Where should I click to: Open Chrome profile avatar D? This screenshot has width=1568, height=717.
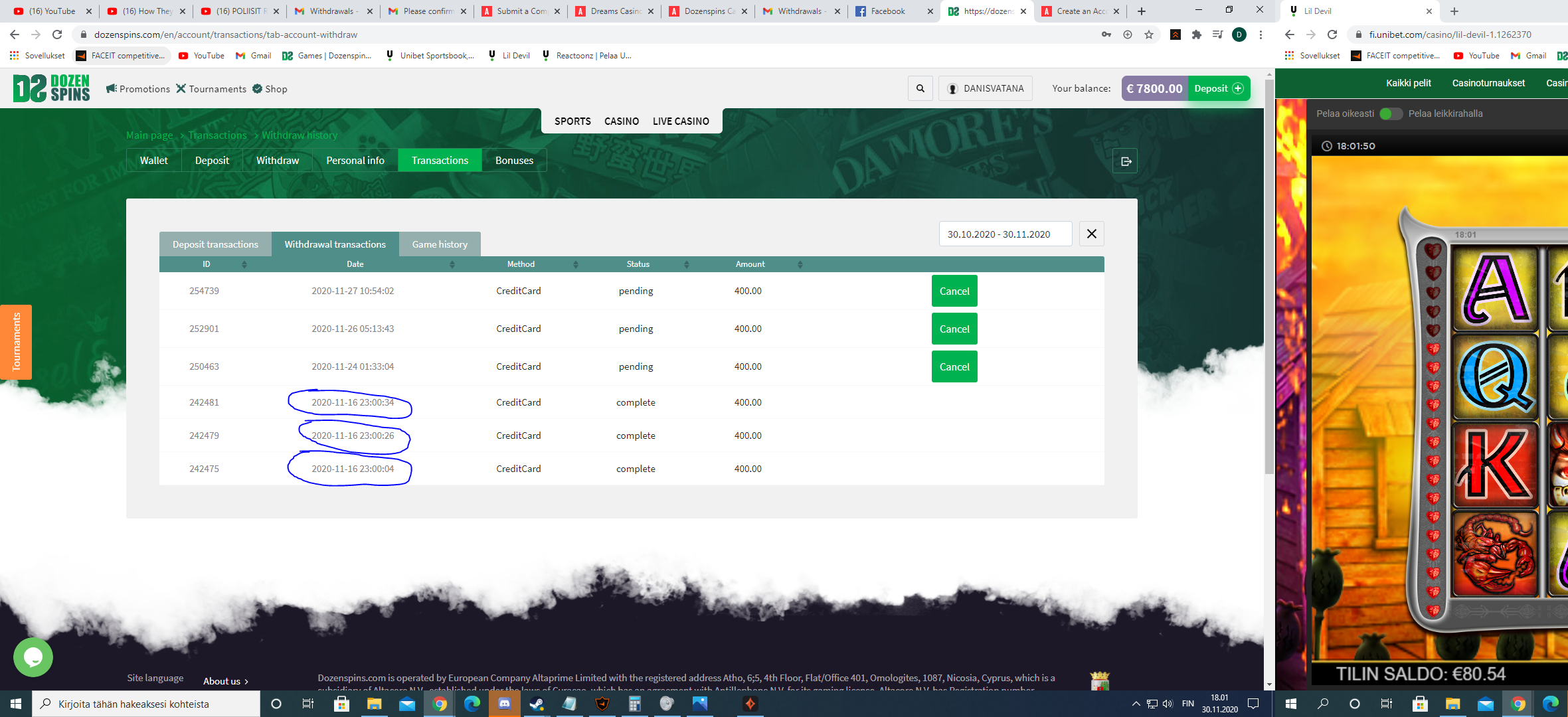1239,35
